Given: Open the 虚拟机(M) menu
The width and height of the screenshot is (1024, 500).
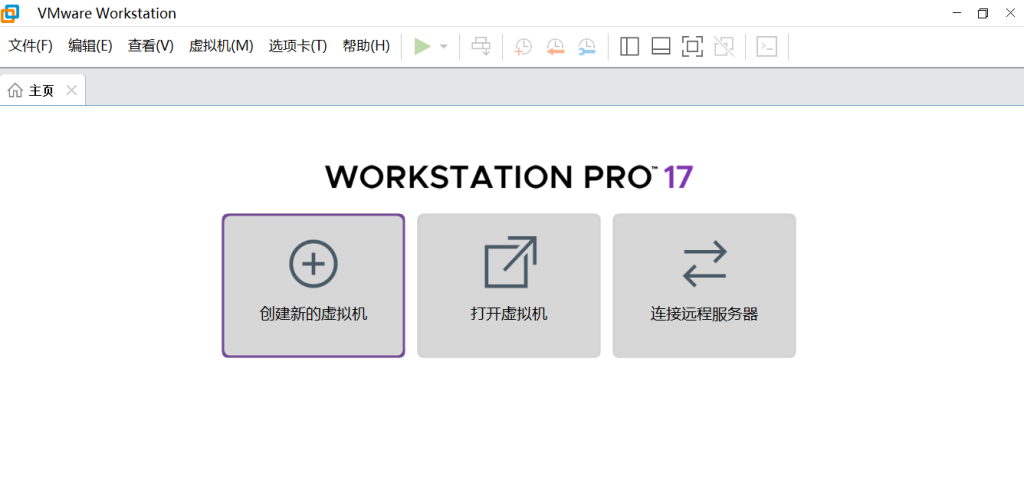Looking at the screenshot, I should pyautogui.click(x=221, y=46).
